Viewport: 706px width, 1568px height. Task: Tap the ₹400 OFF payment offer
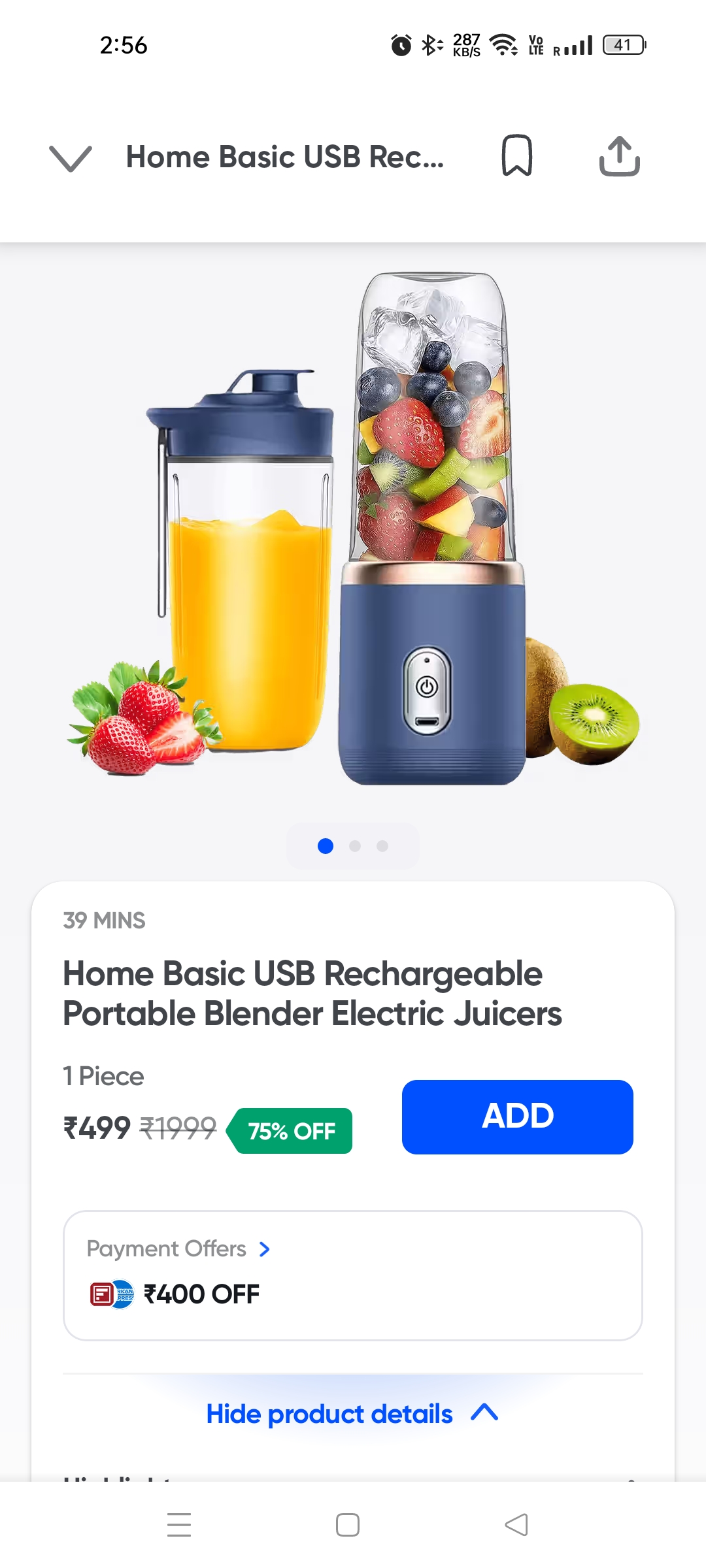(201, 1294)
